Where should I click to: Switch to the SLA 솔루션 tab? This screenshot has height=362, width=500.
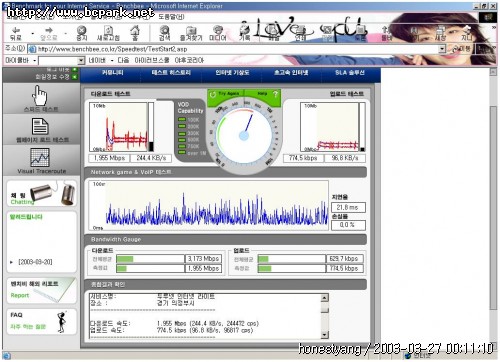(x=350, y=72)
